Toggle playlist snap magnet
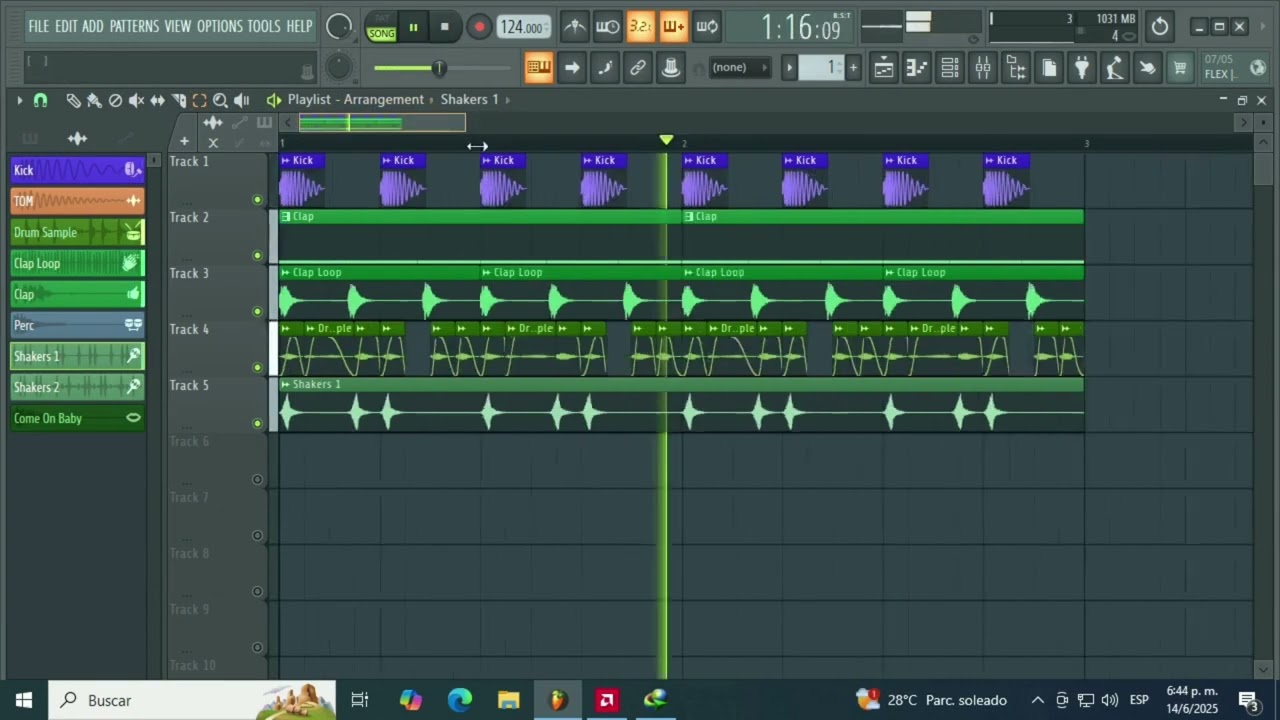The image size is (1280, 720). (40, 100)
